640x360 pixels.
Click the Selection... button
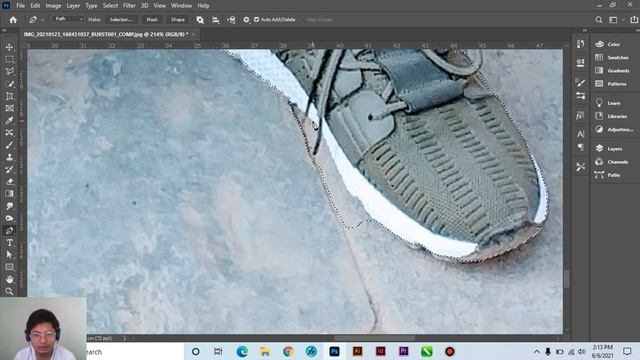click(121, 20)
